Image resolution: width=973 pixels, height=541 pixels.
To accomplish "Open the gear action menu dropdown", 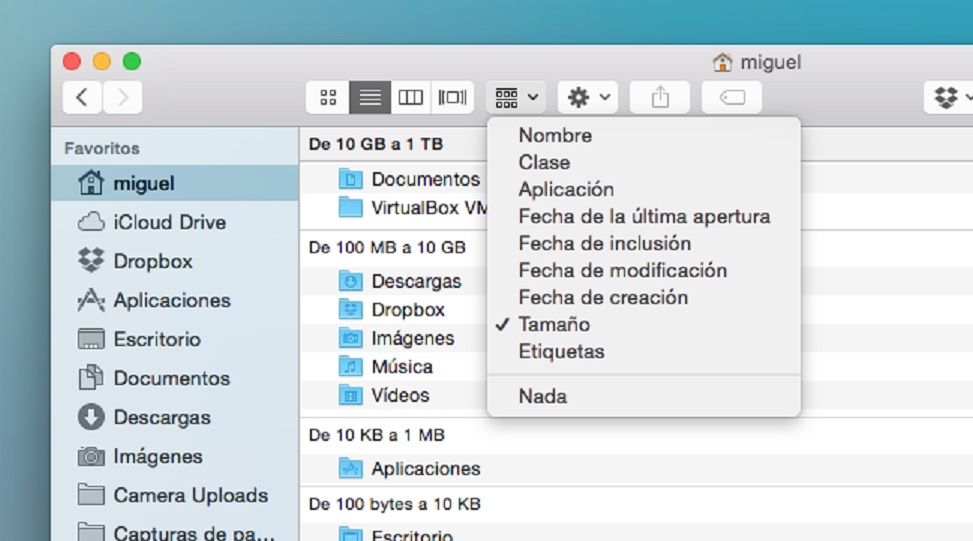I will (x=588, y=97).
